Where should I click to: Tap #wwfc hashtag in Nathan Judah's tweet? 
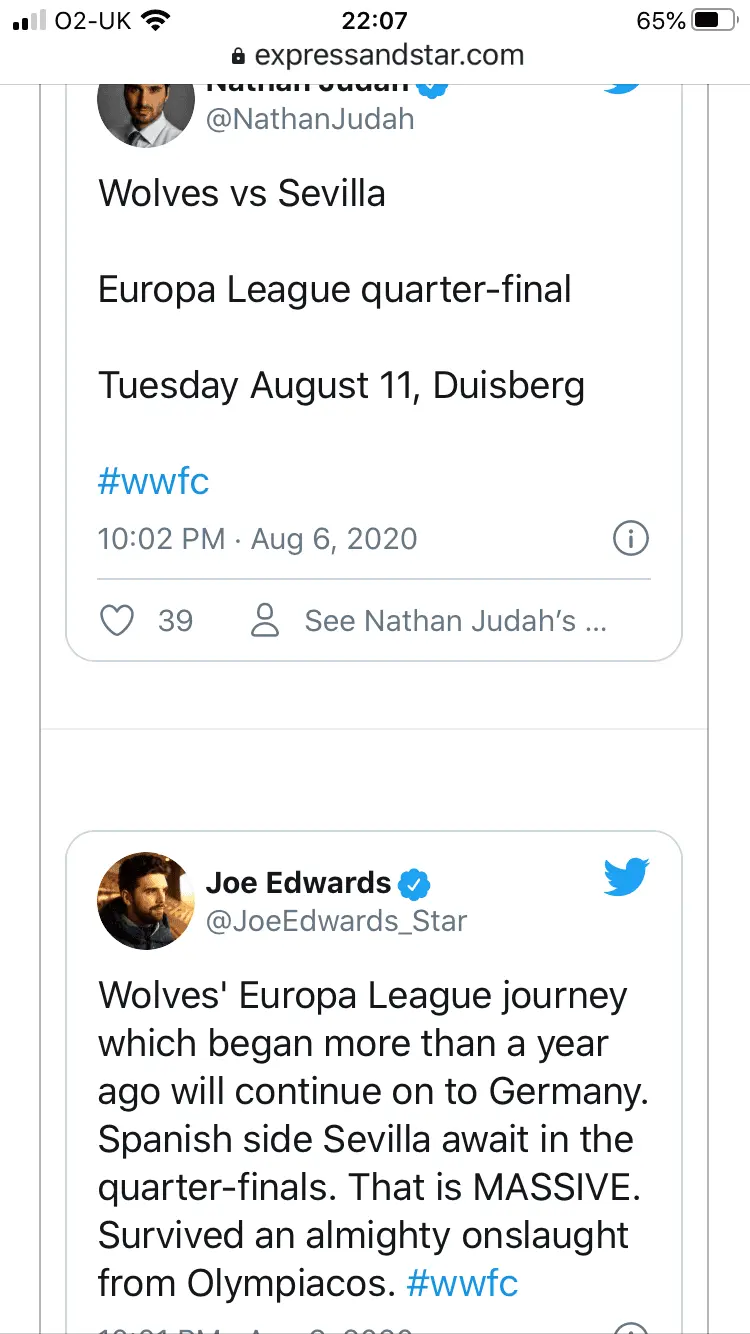154,482
